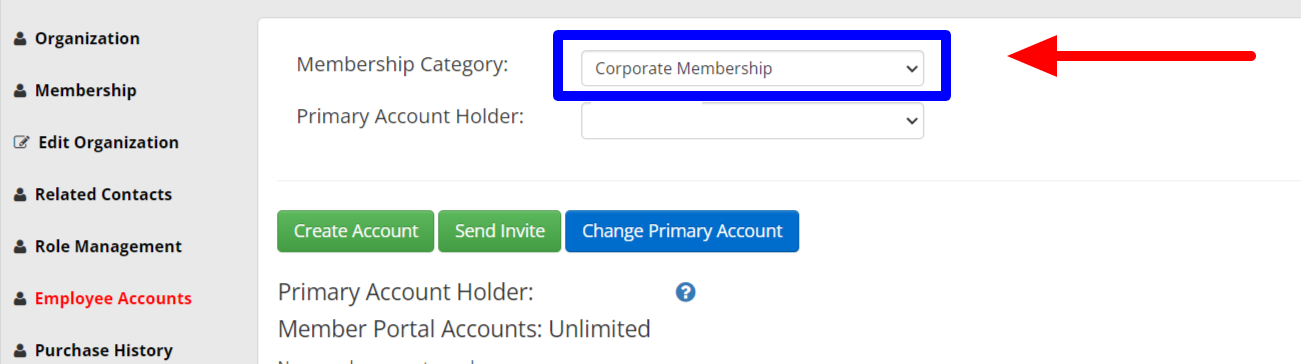This screenshot has height=364, width=1301.
Task: Open Related Contacts from the sidebar
Action: (x=103, y=195)
